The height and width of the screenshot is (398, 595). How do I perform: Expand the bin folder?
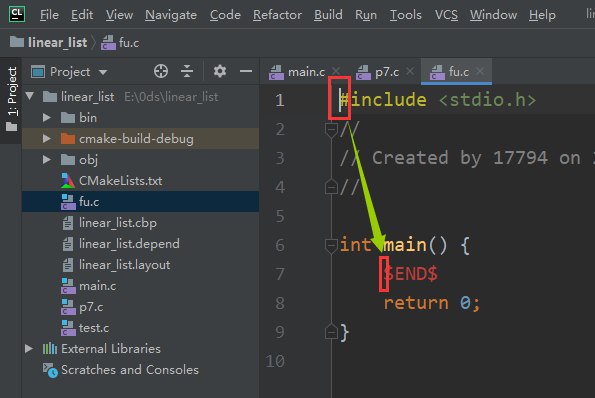47,118
